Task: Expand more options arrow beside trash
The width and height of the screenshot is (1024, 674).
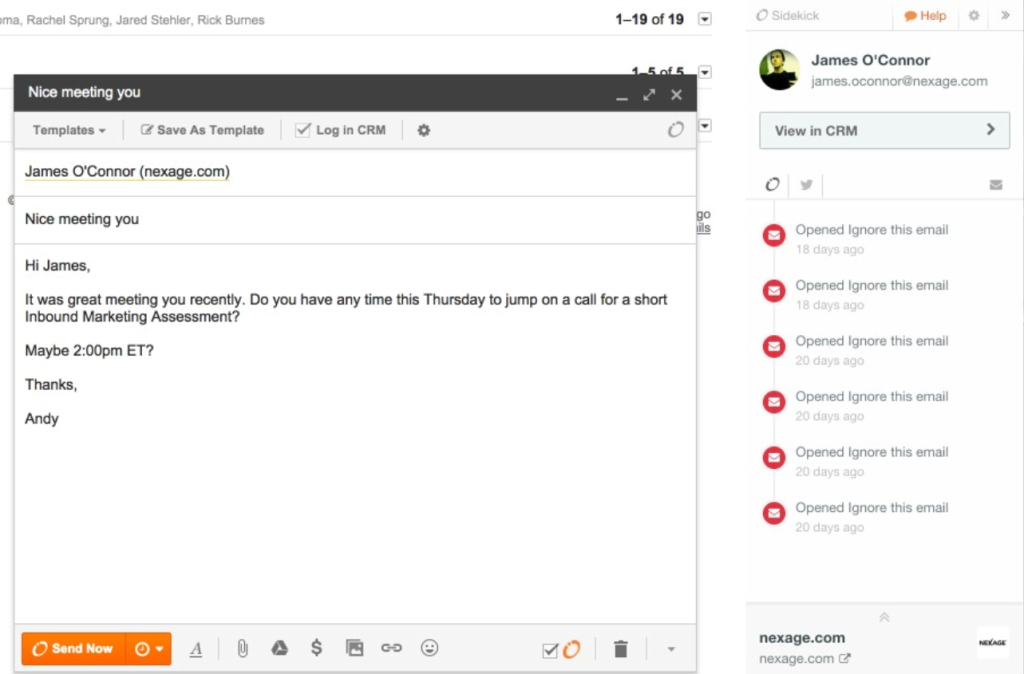Action: point(671,649)
